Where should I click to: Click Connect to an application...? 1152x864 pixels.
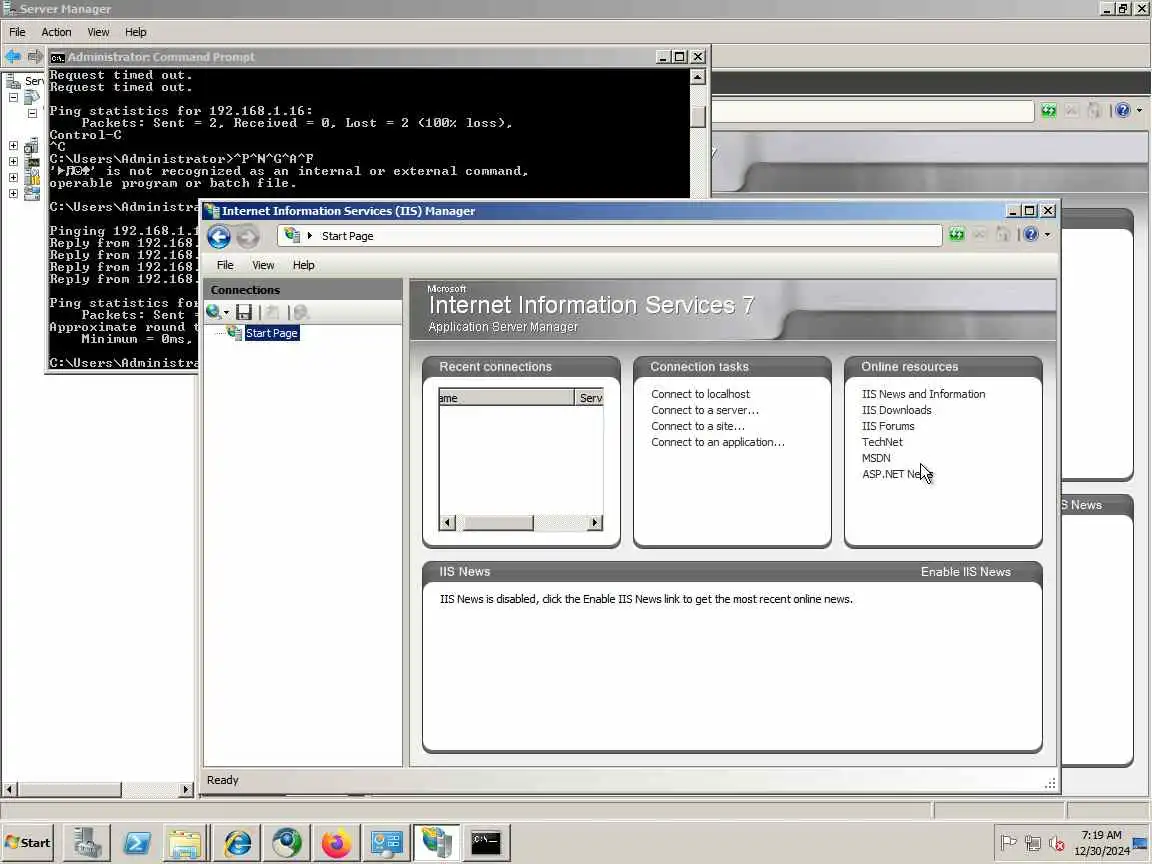(x=718, y=442)
